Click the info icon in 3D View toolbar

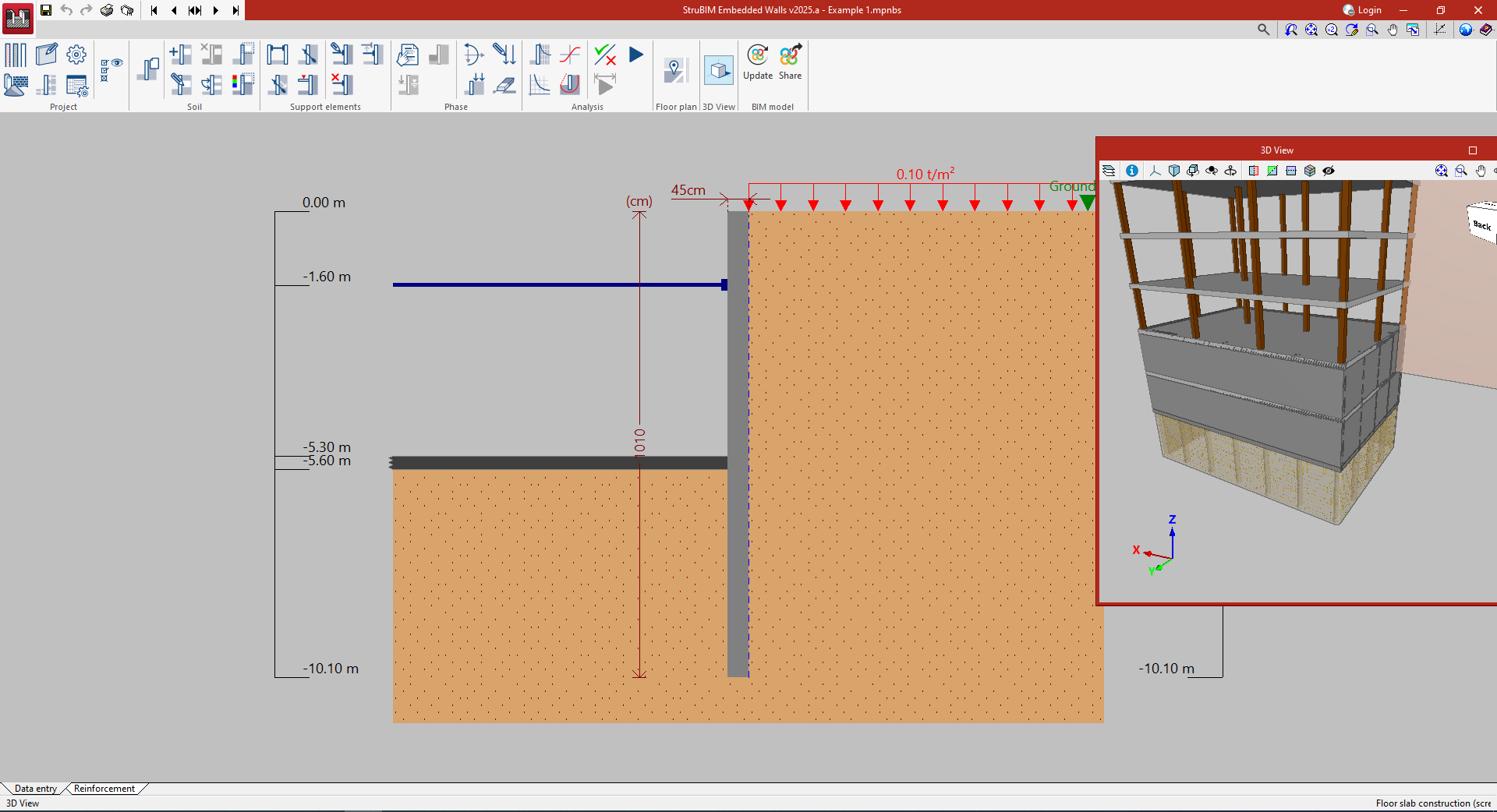pos(1132,171)
